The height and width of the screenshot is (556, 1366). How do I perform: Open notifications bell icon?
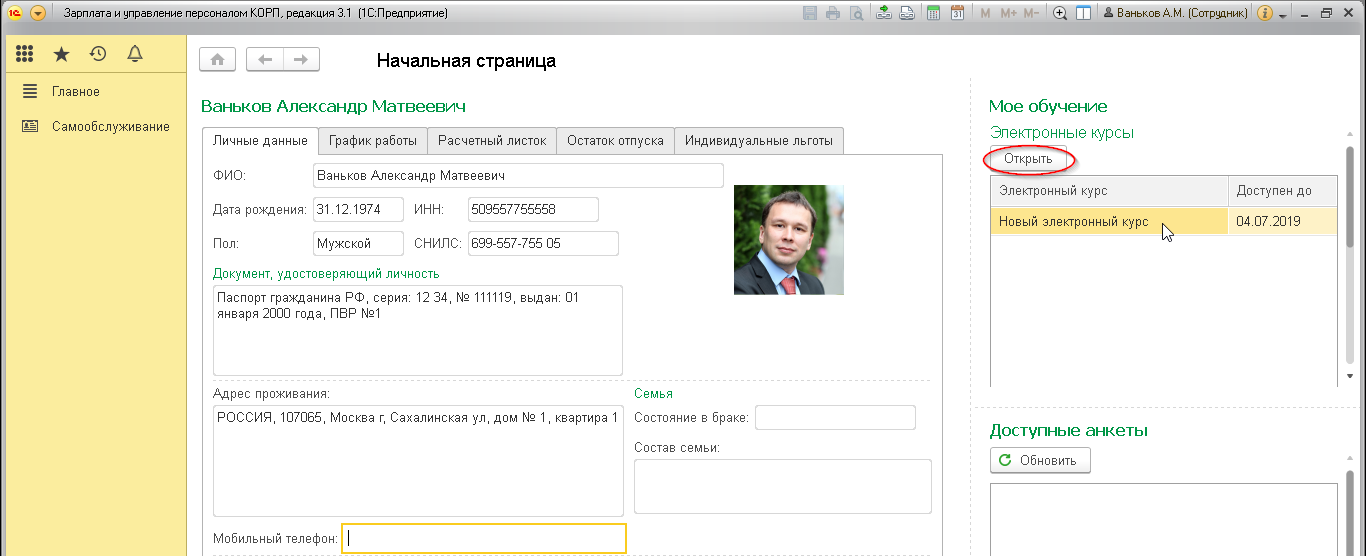click(x=135, y=55)
